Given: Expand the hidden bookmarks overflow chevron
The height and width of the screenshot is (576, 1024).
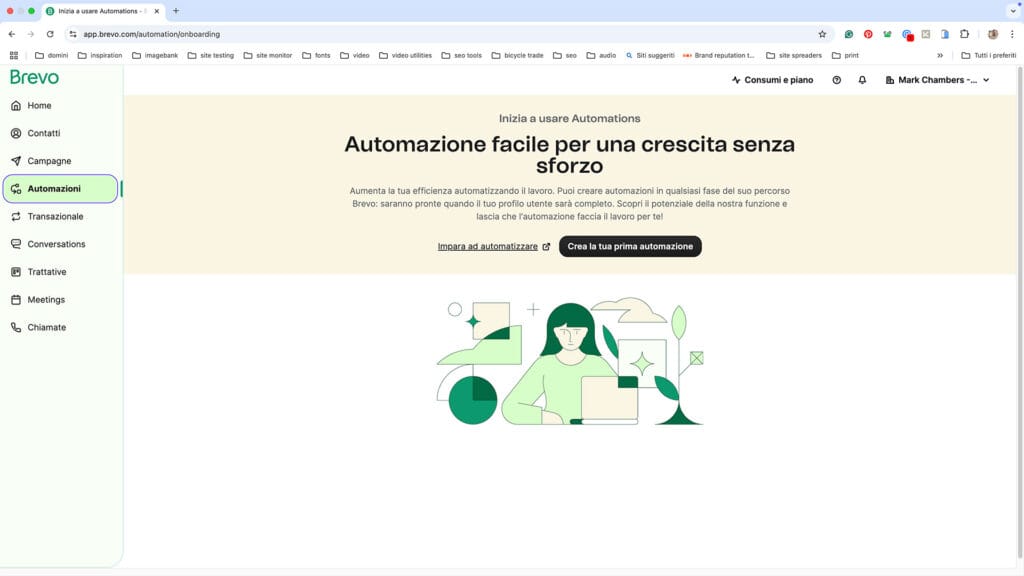Looking at the screenshot, I should tap(939, 55).
